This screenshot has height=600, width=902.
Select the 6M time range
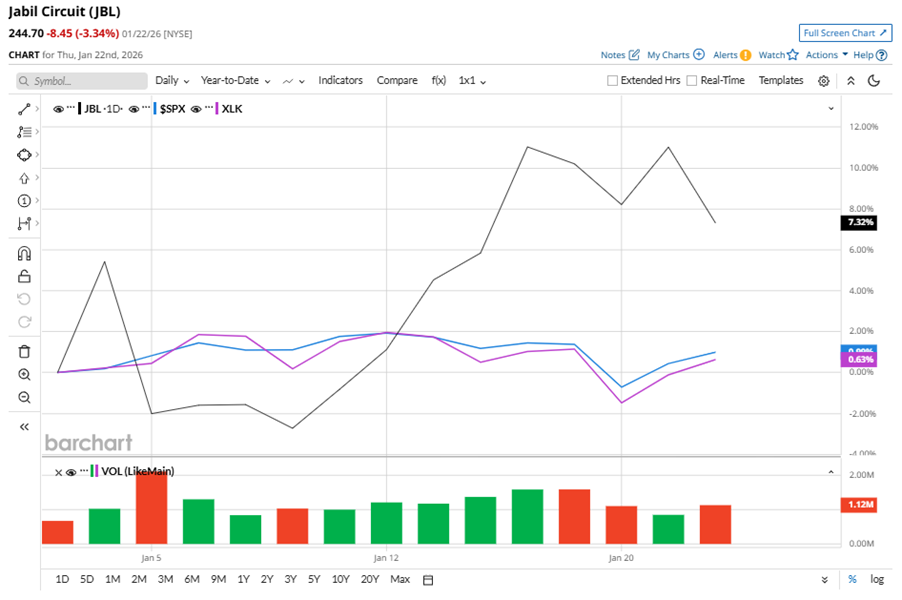[192, 579]
